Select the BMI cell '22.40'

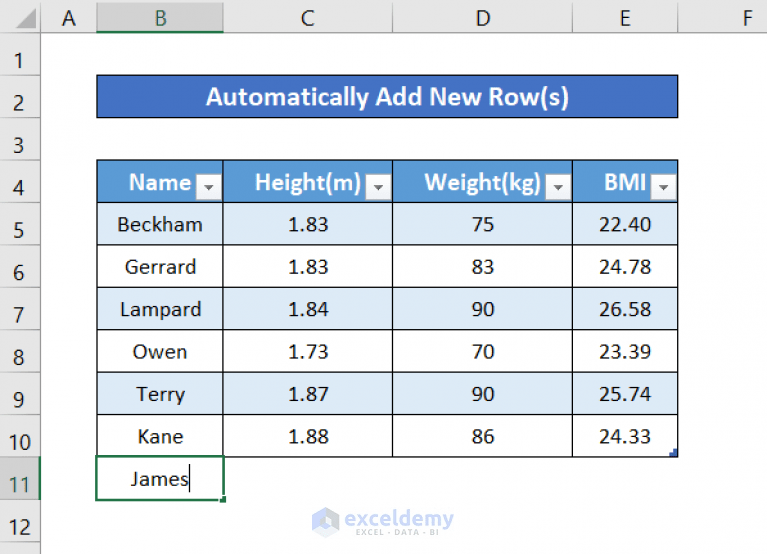625,224
